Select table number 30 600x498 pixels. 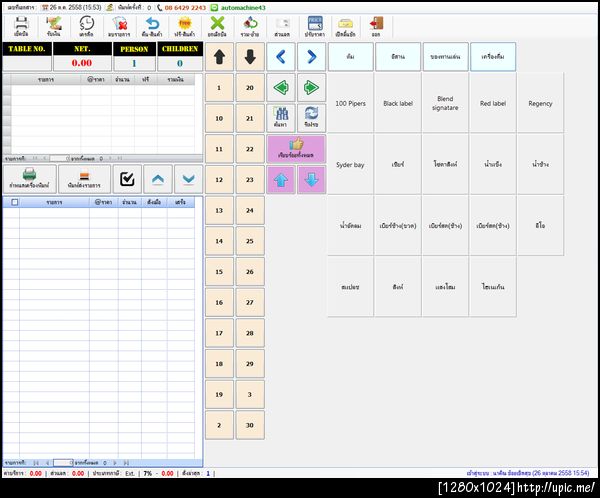pos(250,425)
